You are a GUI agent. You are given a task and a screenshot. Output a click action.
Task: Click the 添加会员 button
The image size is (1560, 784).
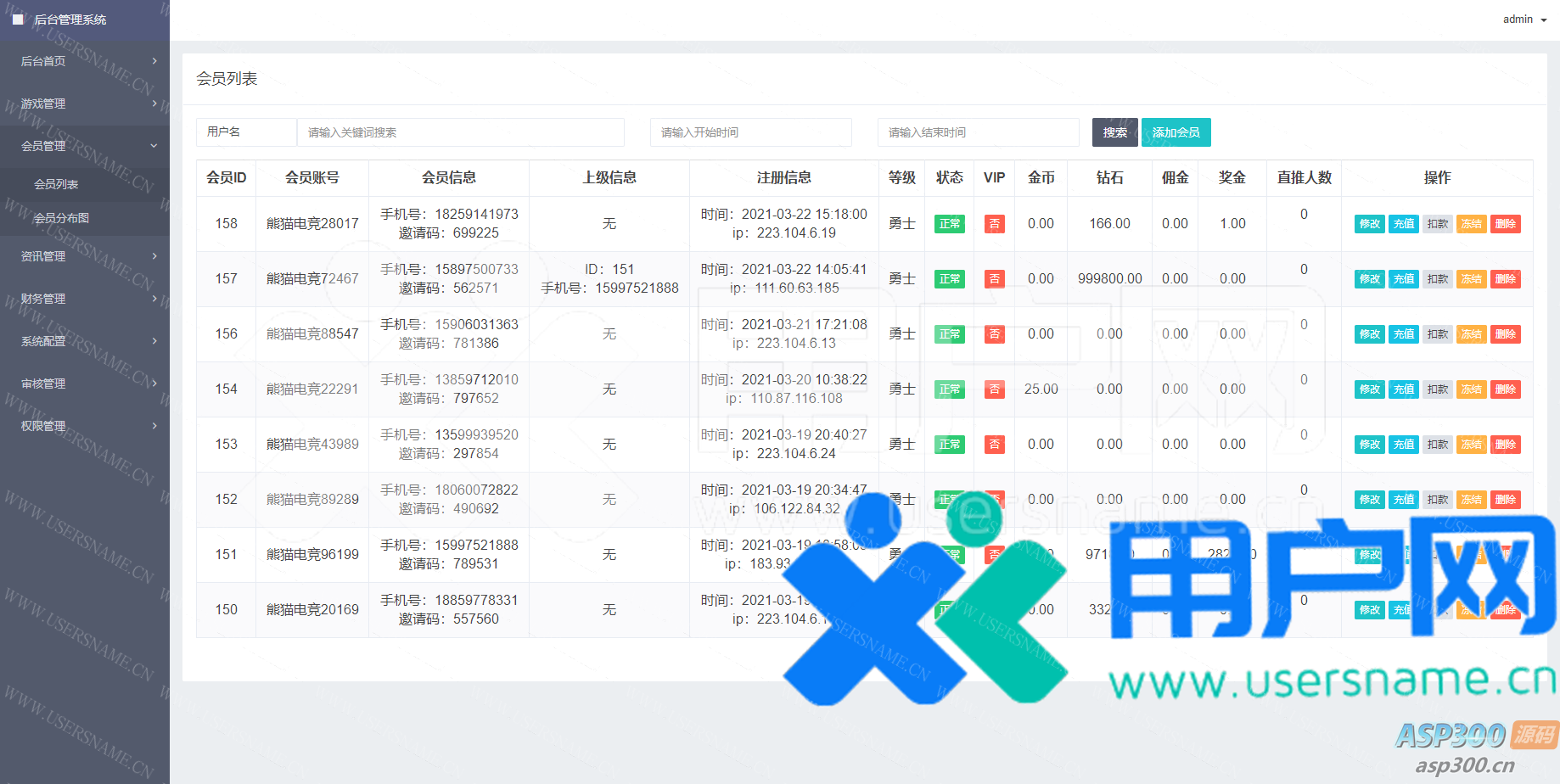pos(1176,132)
